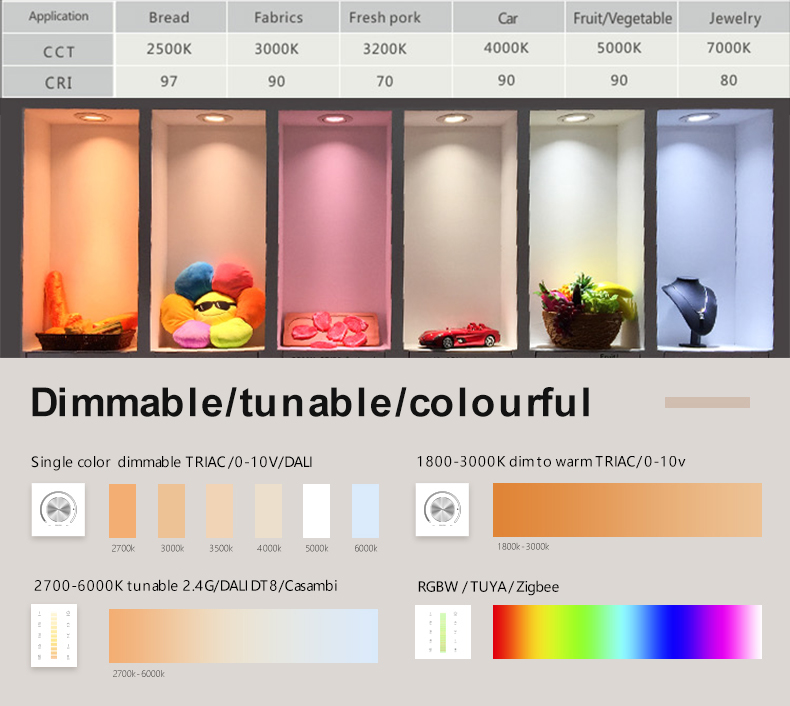Click the red toy car

(x=457, y=336)
